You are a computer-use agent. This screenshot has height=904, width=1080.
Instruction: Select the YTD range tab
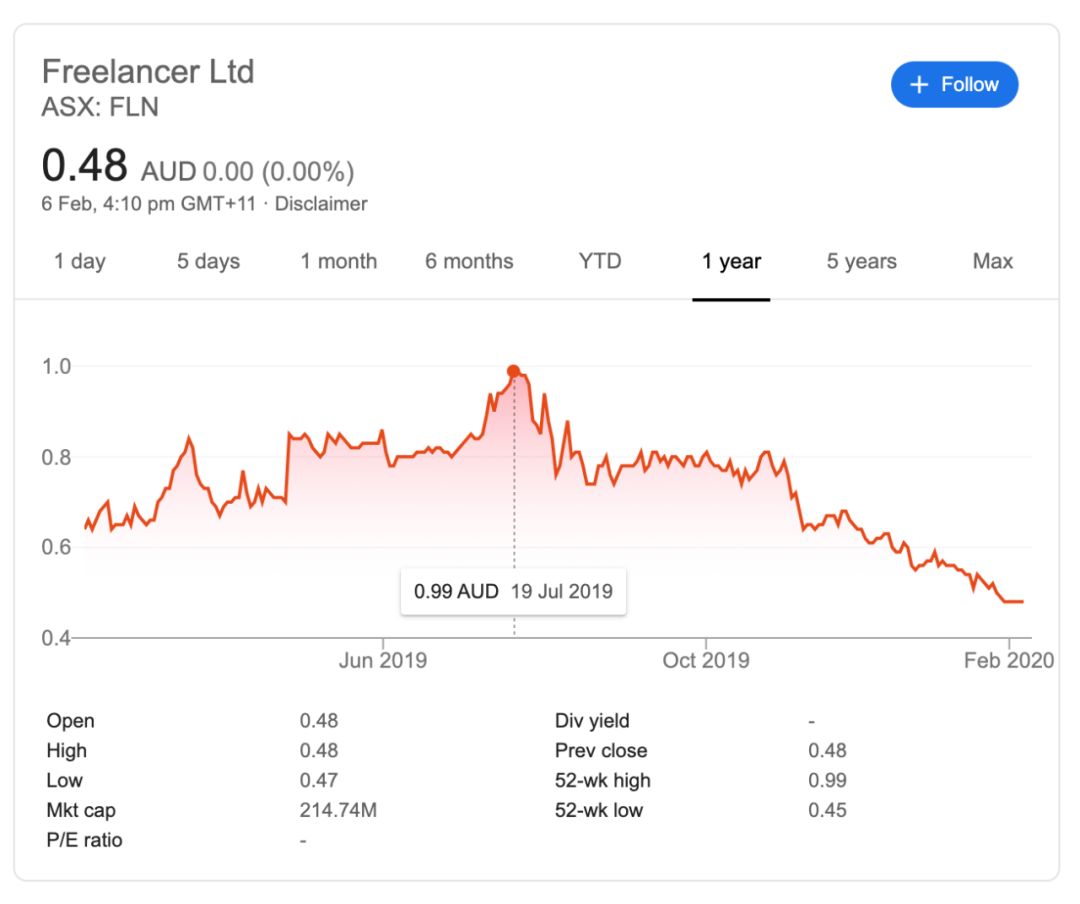pos(600,262)
